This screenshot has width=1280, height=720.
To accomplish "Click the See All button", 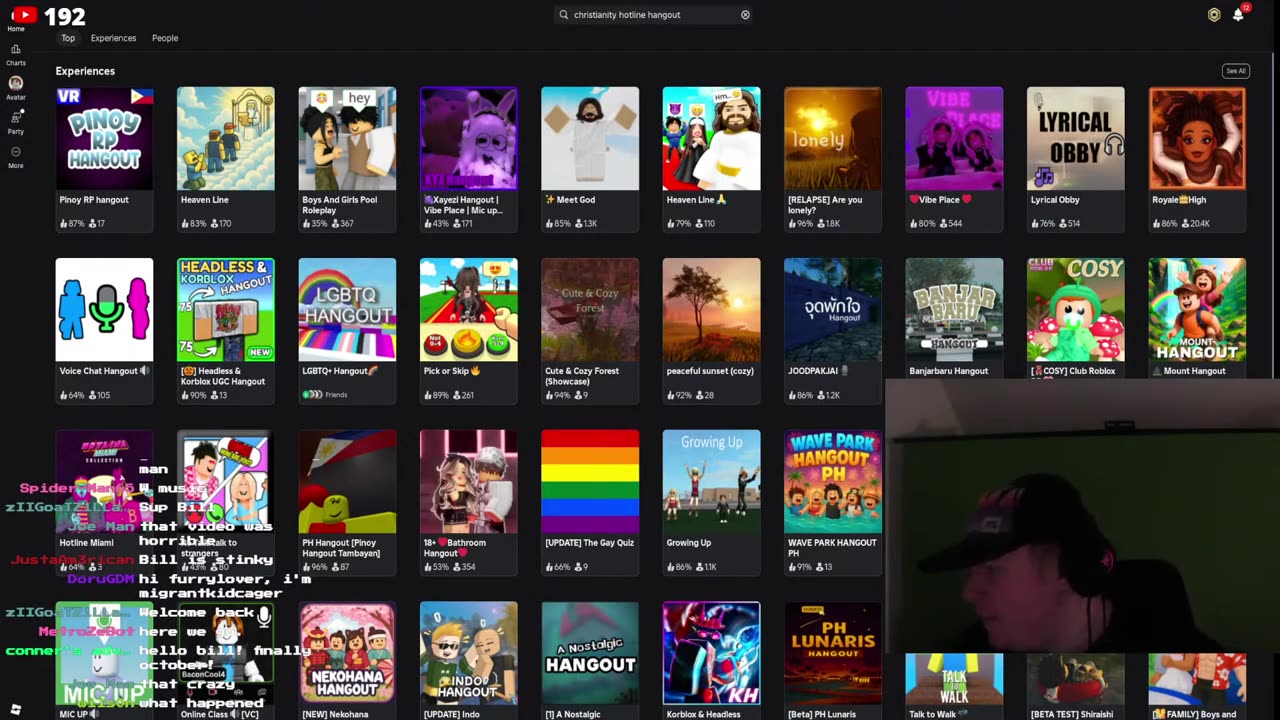I will 1236,71.
